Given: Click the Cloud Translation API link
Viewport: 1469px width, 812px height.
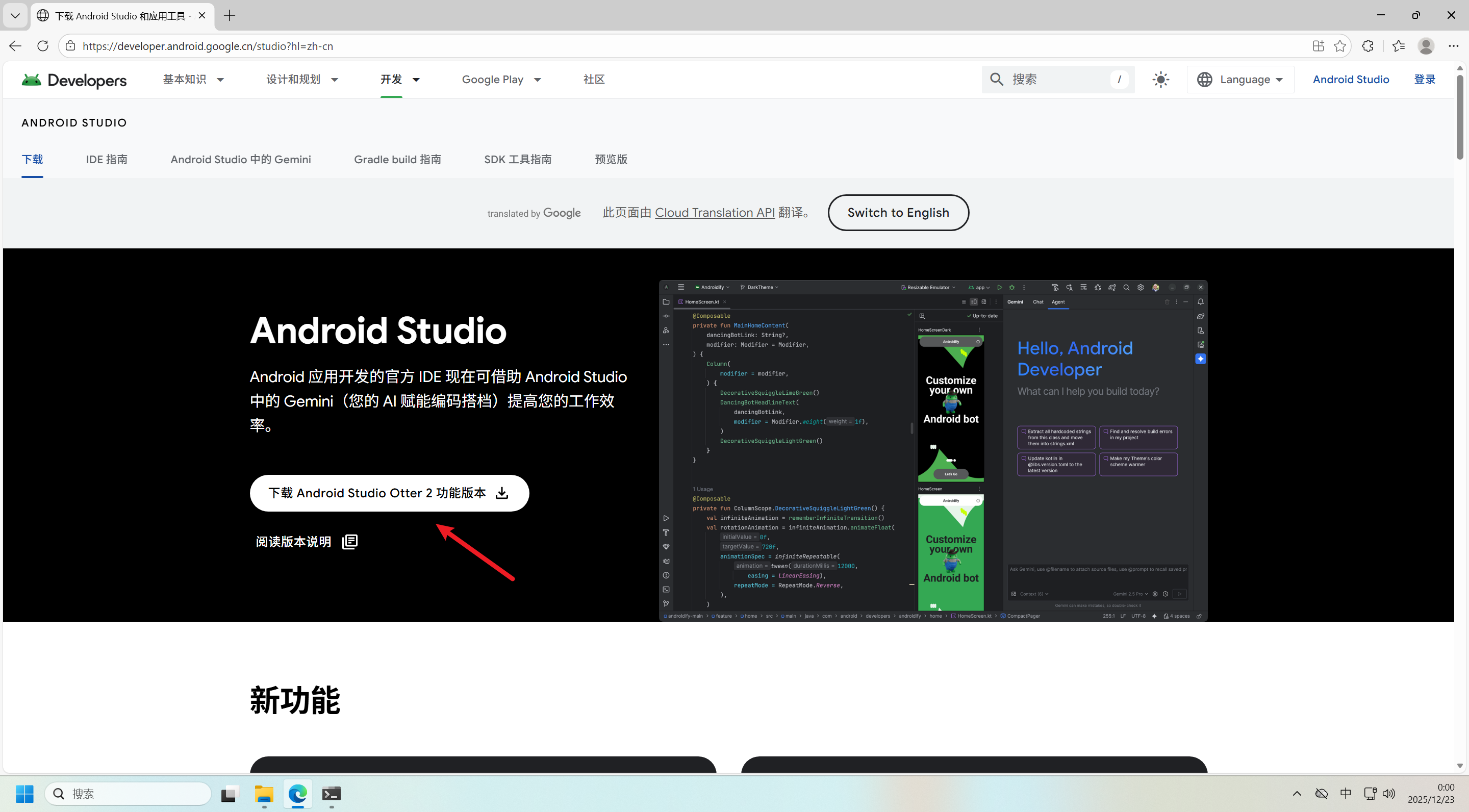Looking at the screenshot, I should point(715,213).
